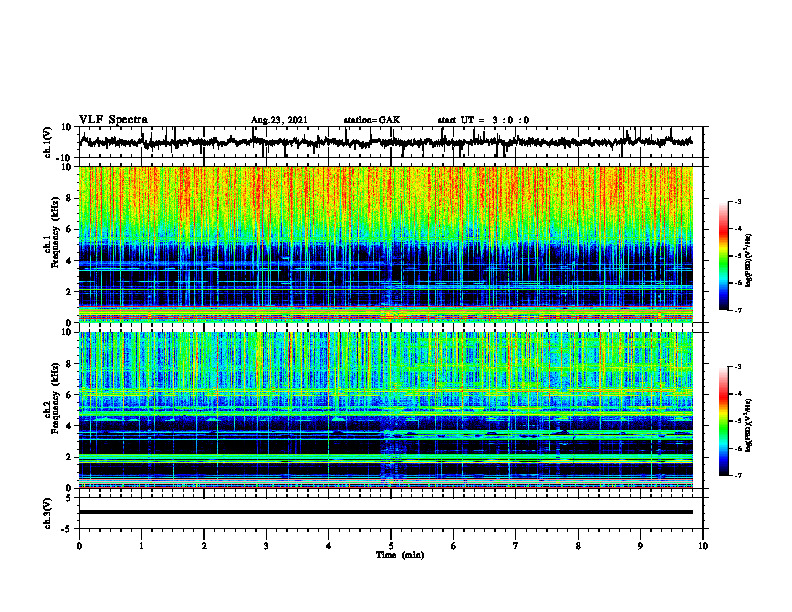This screenshot has height=612, width=792.
Task: Click the ch.3 flat black voltage trace
Action: (386, 512)
